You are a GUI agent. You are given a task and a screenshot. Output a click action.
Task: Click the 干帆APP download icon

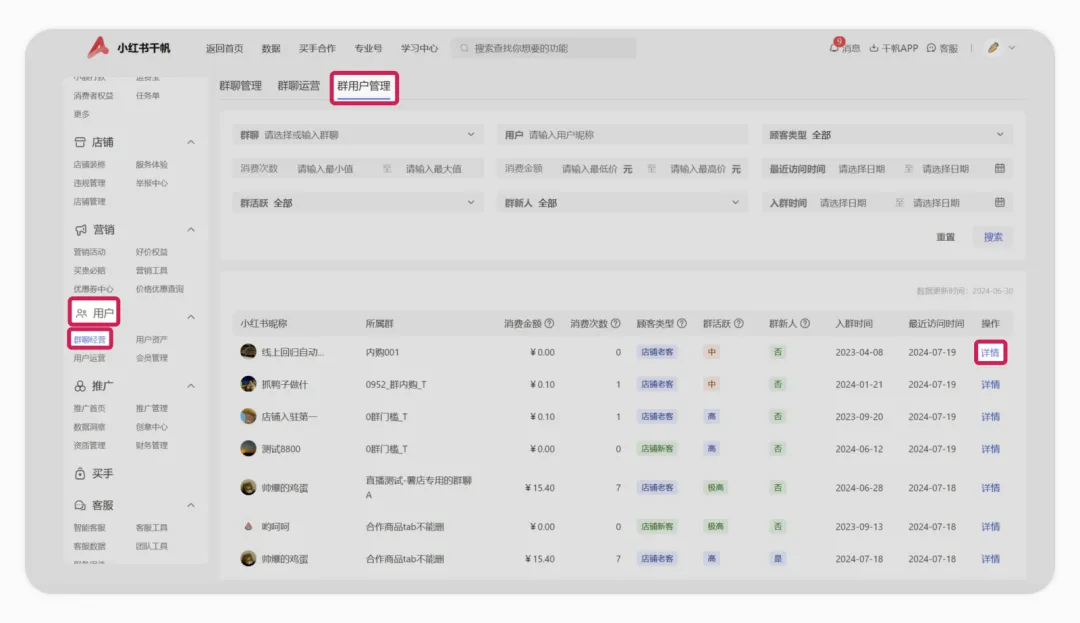coord(873,47)
